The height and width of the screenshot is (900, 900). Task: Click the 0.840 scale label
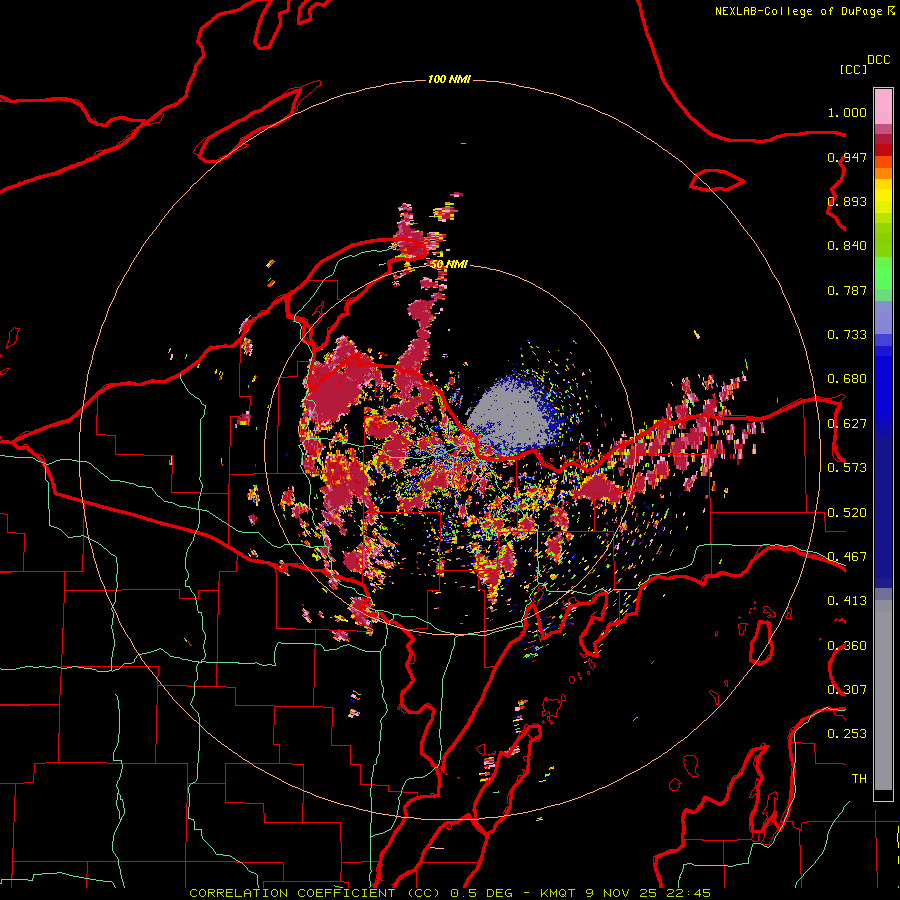[x=847, y=246]
